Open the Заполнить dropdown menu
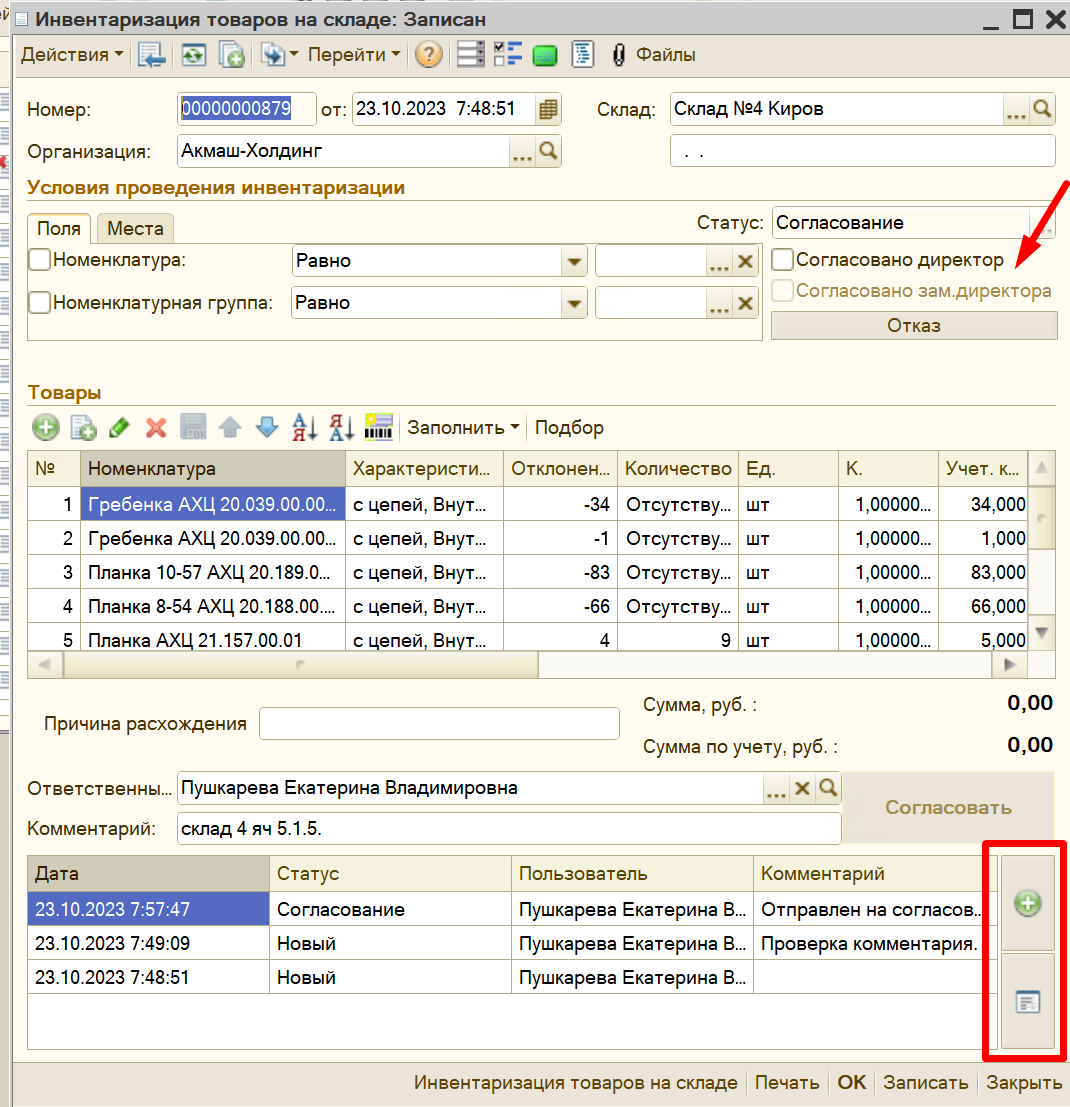The width and height of the screenshot is (1070, 1107). pyautogui.click(x=464, y=428)
